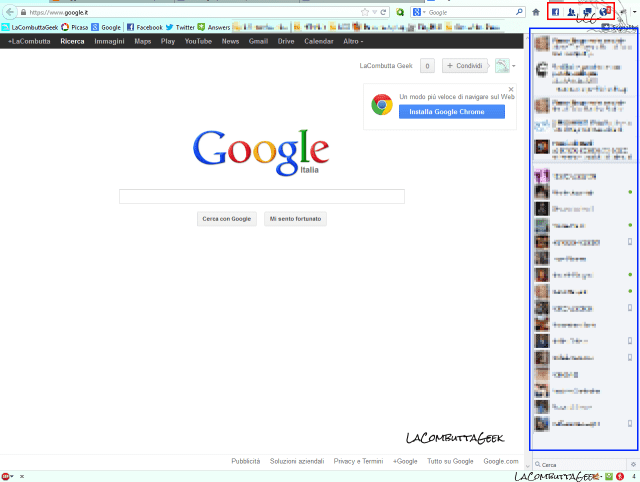Click the Cerca con Google button
640x482 pixels.
tap(227, 219)
